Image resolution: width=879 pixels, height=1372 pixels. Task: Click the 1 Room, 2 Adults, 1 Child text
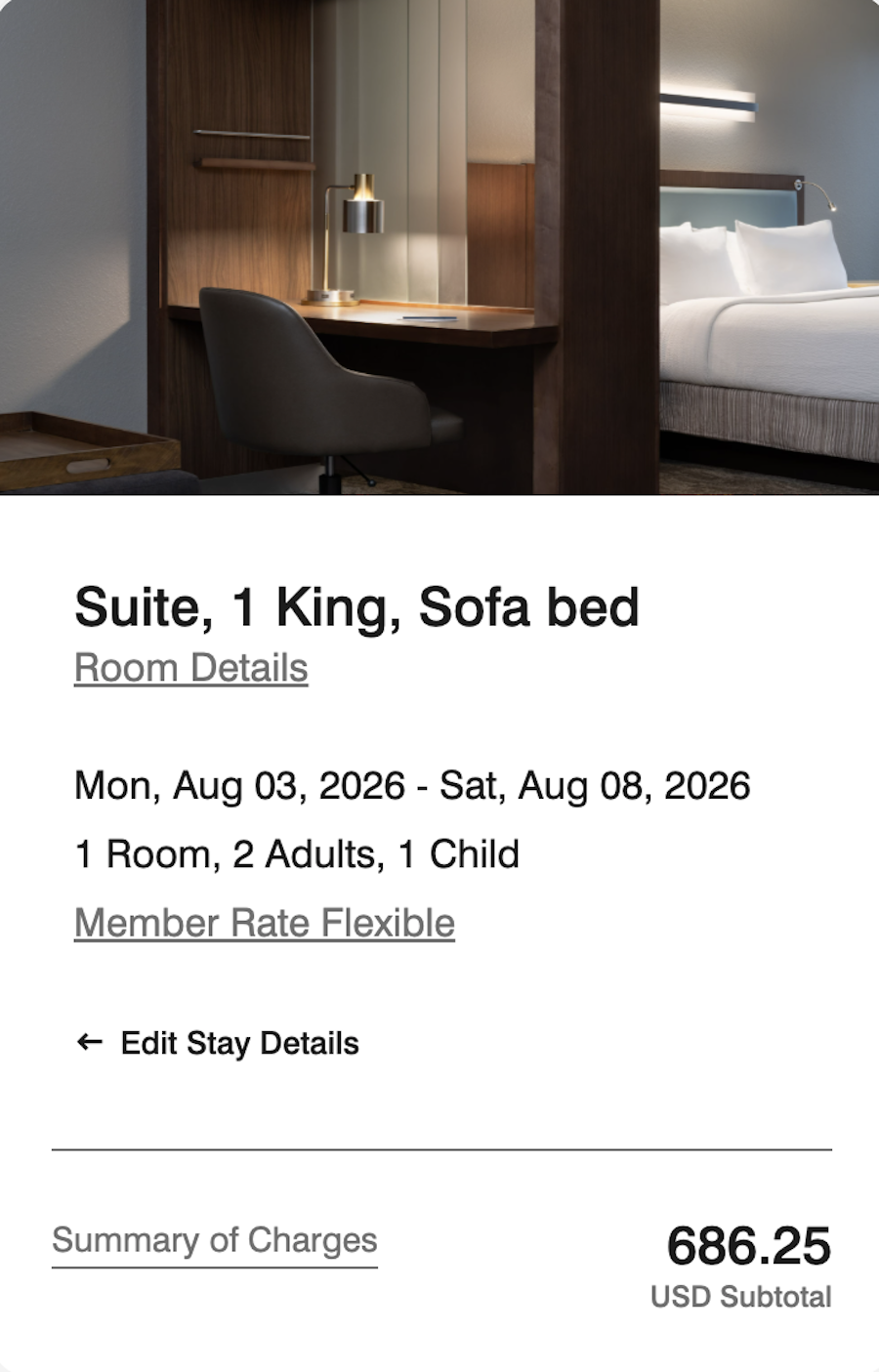(297, 854)
